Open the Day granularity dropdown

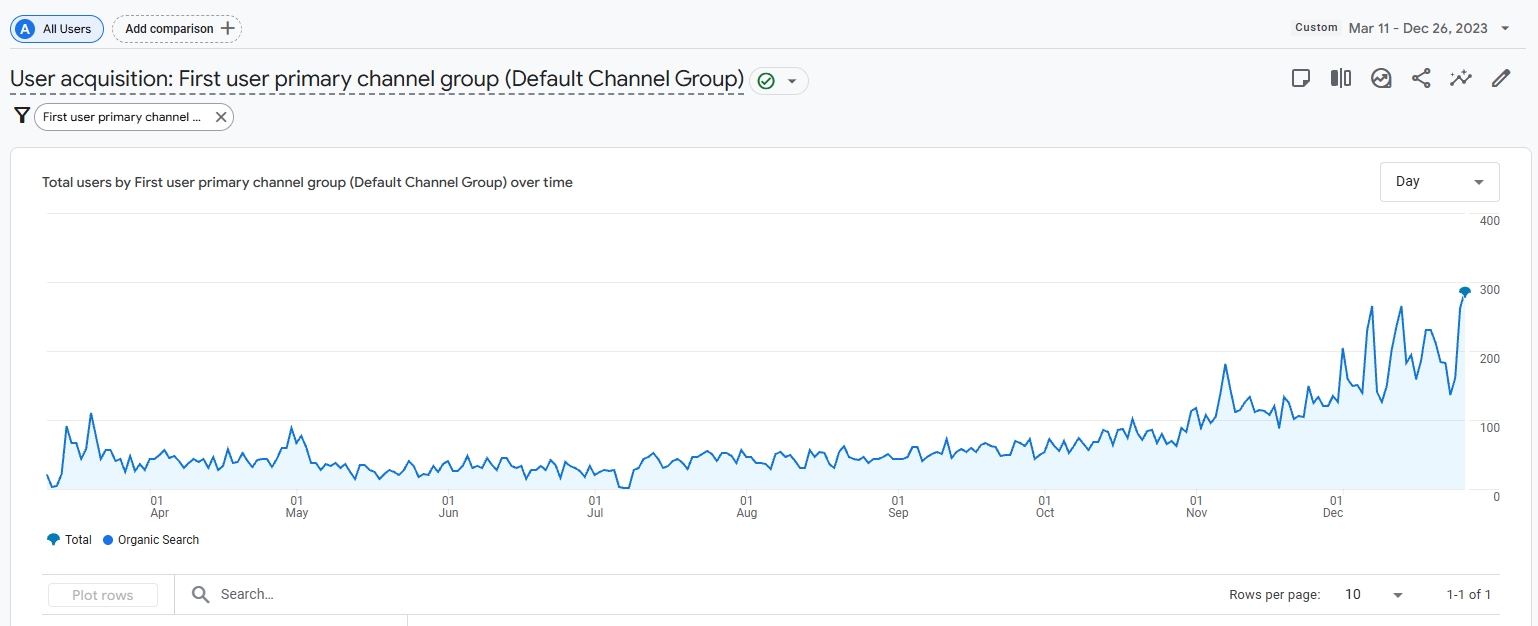1439,182
